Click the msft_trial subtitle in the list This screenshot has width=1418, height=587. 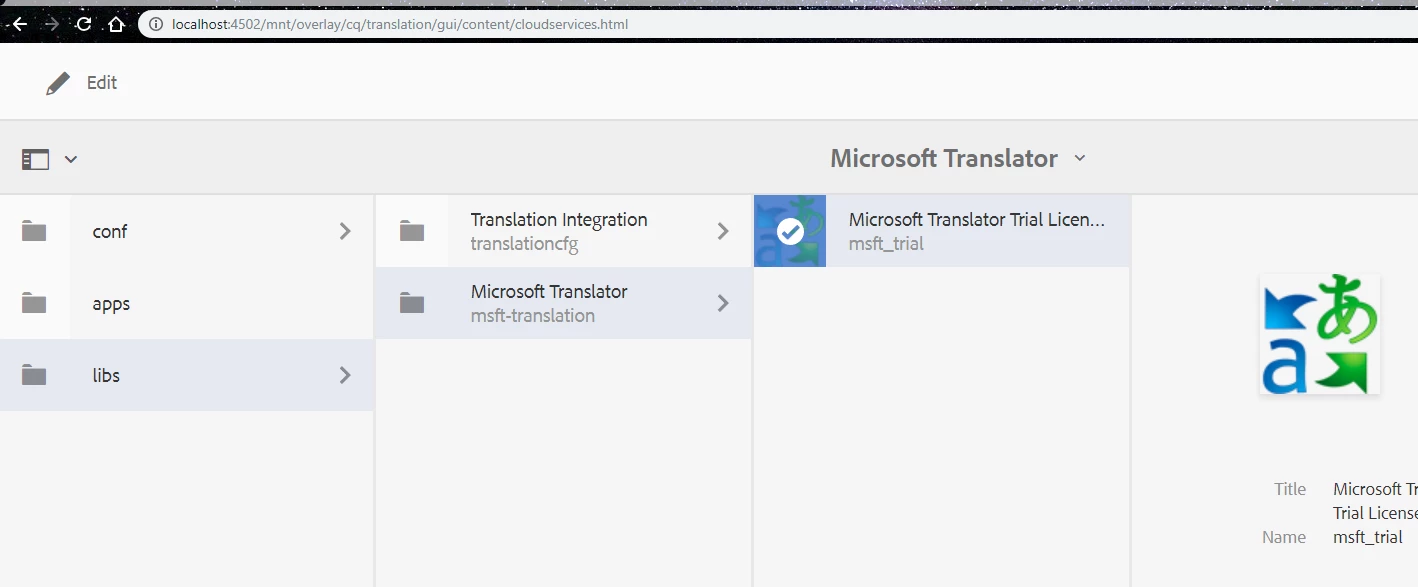(886, 244)
